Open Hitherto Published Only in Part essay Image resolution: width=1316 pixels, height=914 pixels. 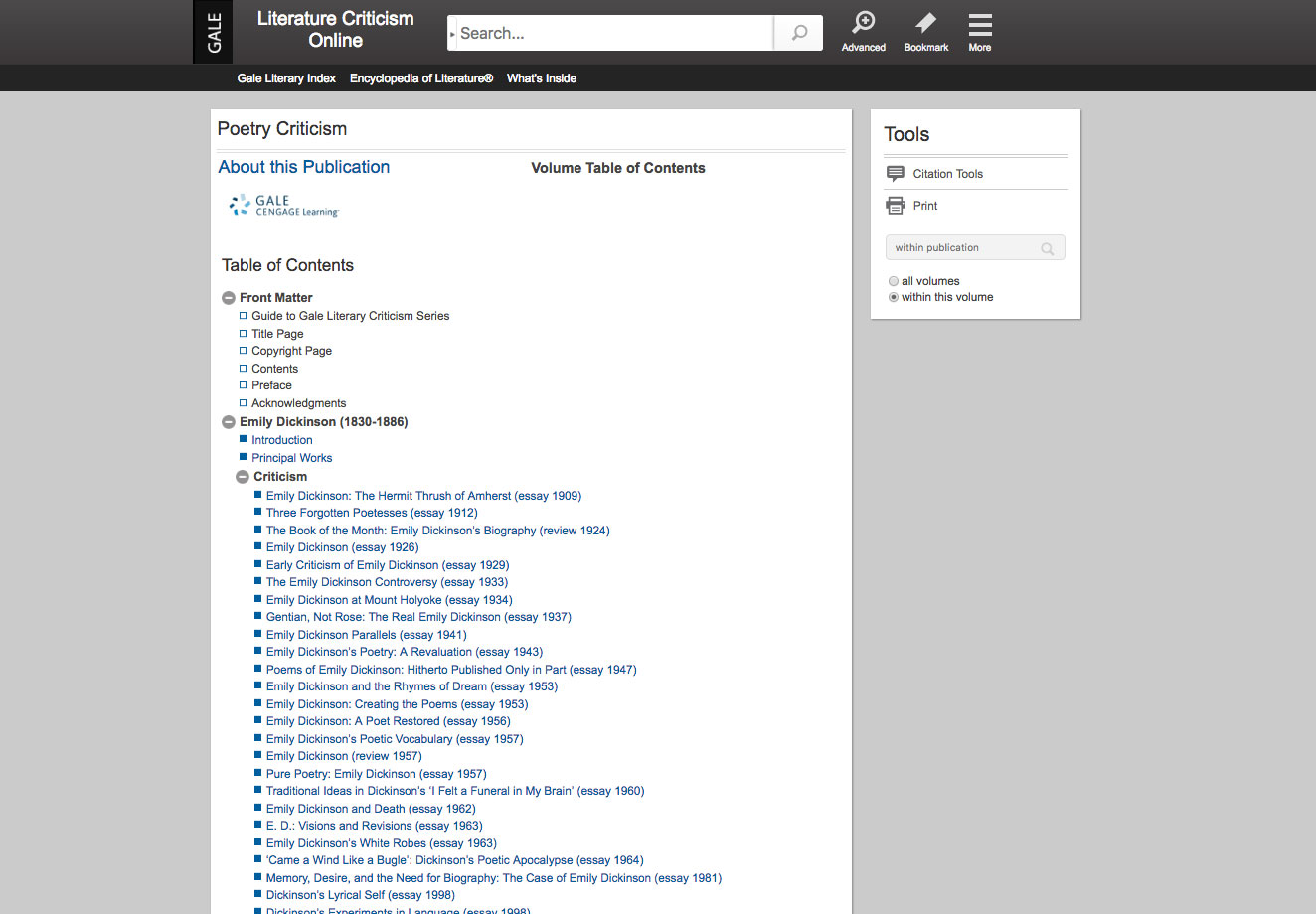(x=451, y=670)
